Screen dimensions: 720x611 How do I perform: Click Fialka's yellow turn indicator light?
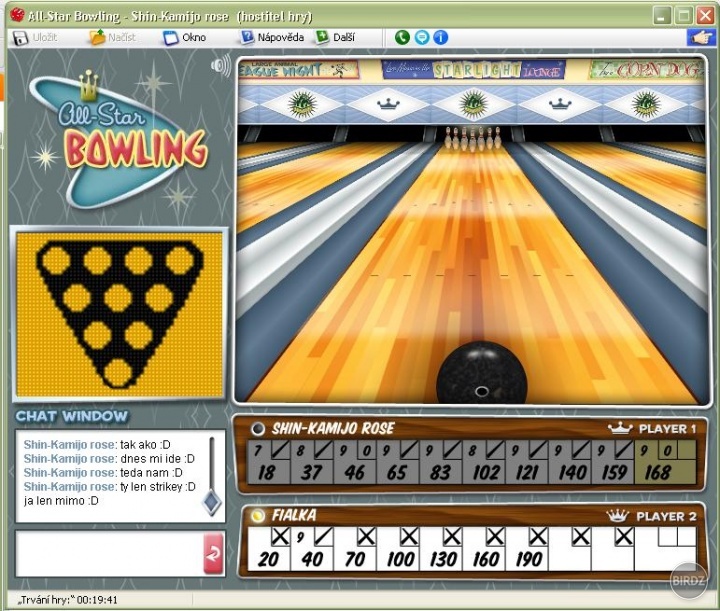(258, 516)
